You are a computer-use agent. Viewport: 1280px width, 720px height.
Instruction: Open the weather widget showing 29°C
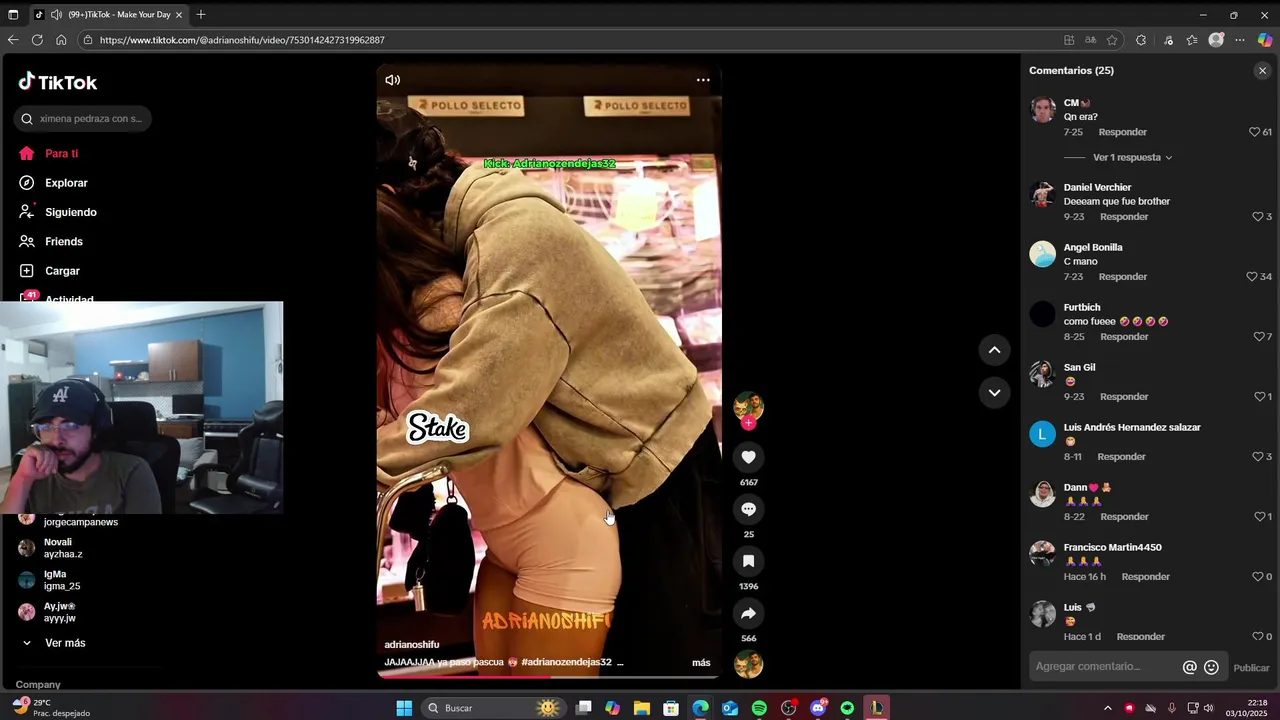50,708
